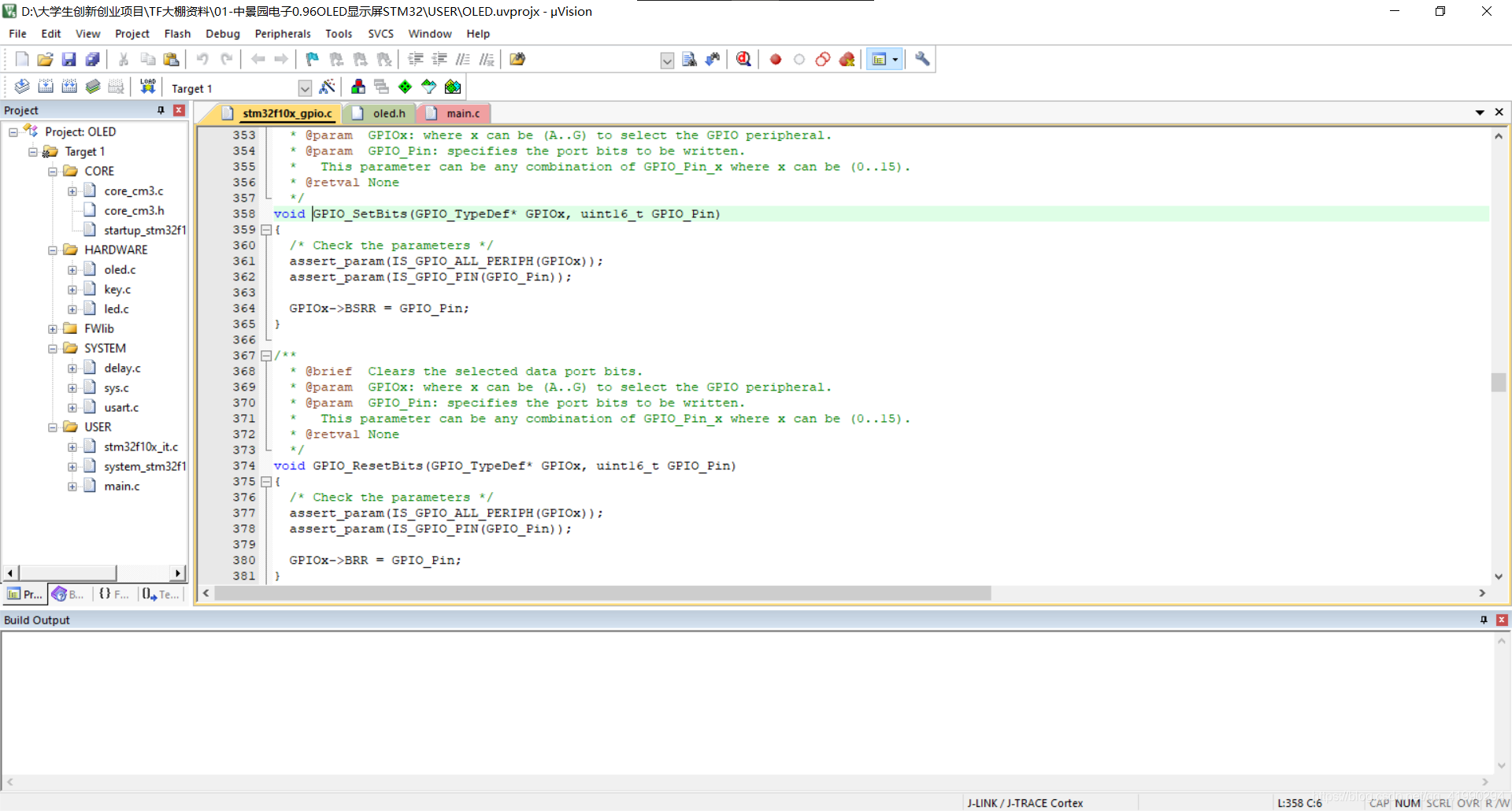Viewport: 1512px width, 811px height.
Task: Collapse the USER folder group
Action: pos(53,428)
